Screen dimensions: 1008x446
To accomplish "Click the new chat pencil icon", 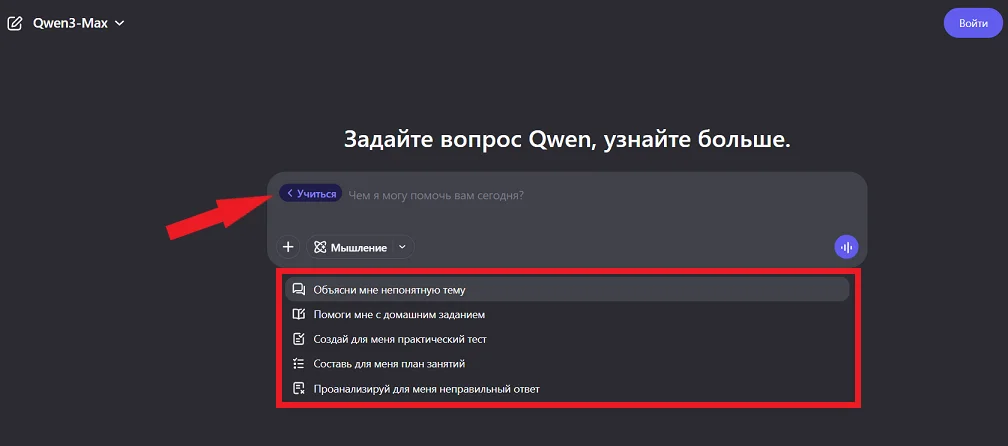I will pos(14,24).
